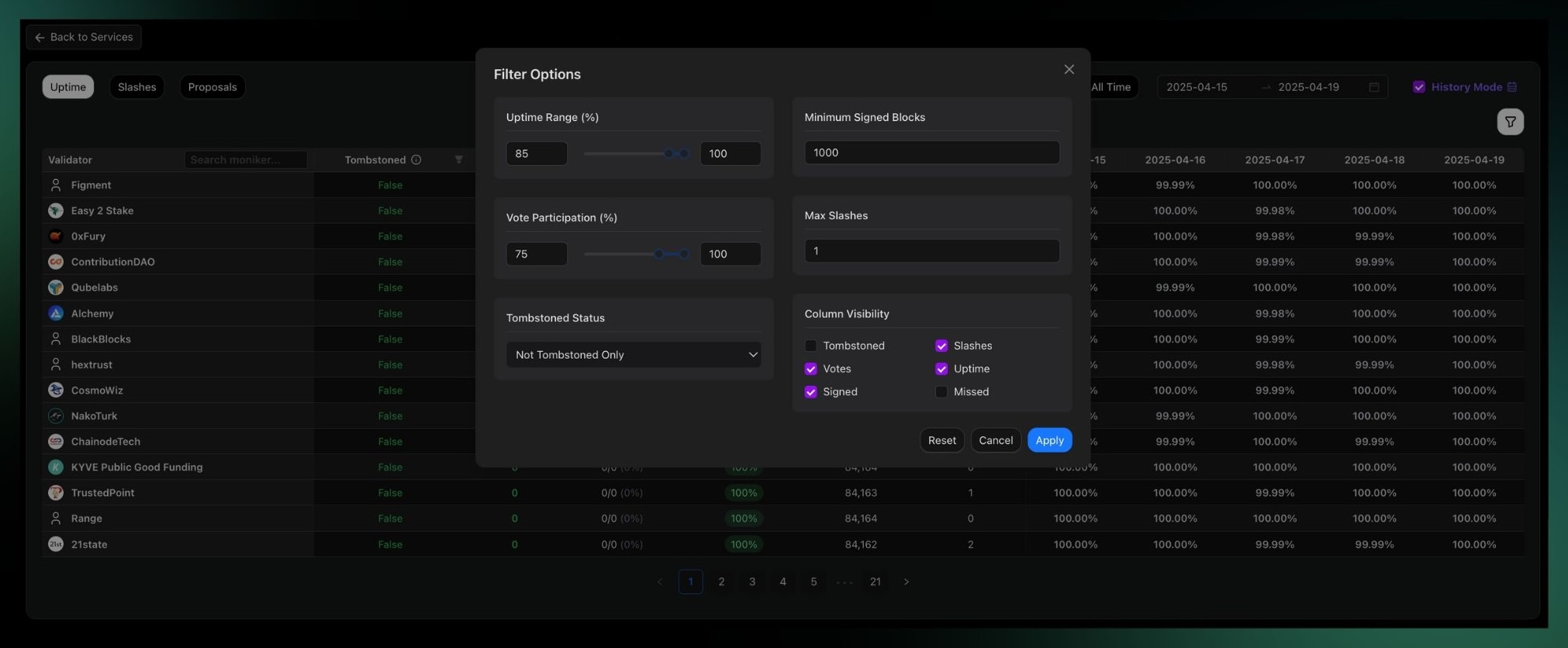Go to previous page arrow
The image size is (1568, 648).
(x=660, y=581)
